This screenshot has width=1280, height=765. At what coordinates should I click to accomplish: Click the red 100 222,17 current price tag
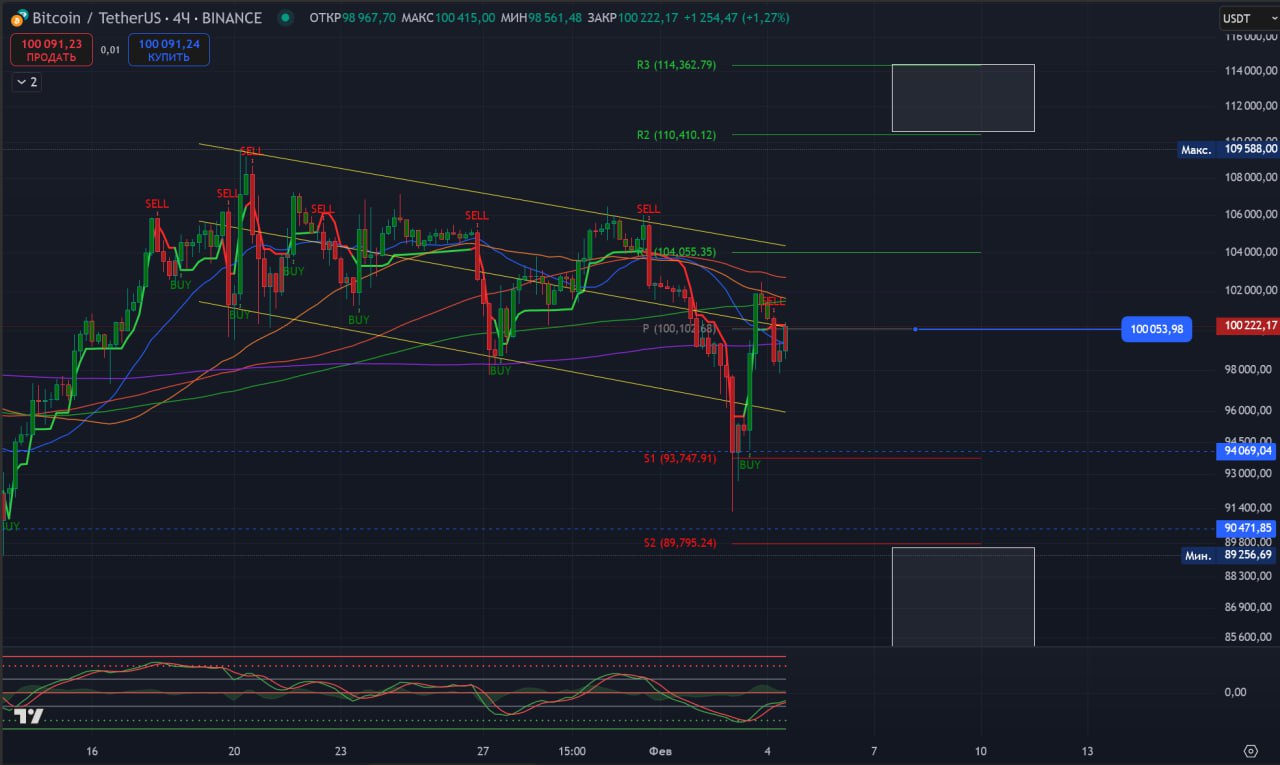[1247, 326]
